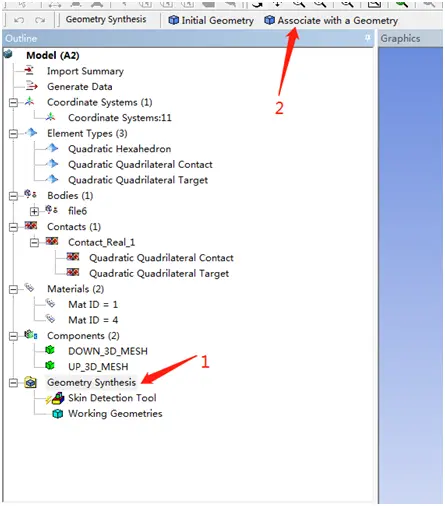
Task: Collapse the Coordinate Systems (1) node
Action: point(13,102)
